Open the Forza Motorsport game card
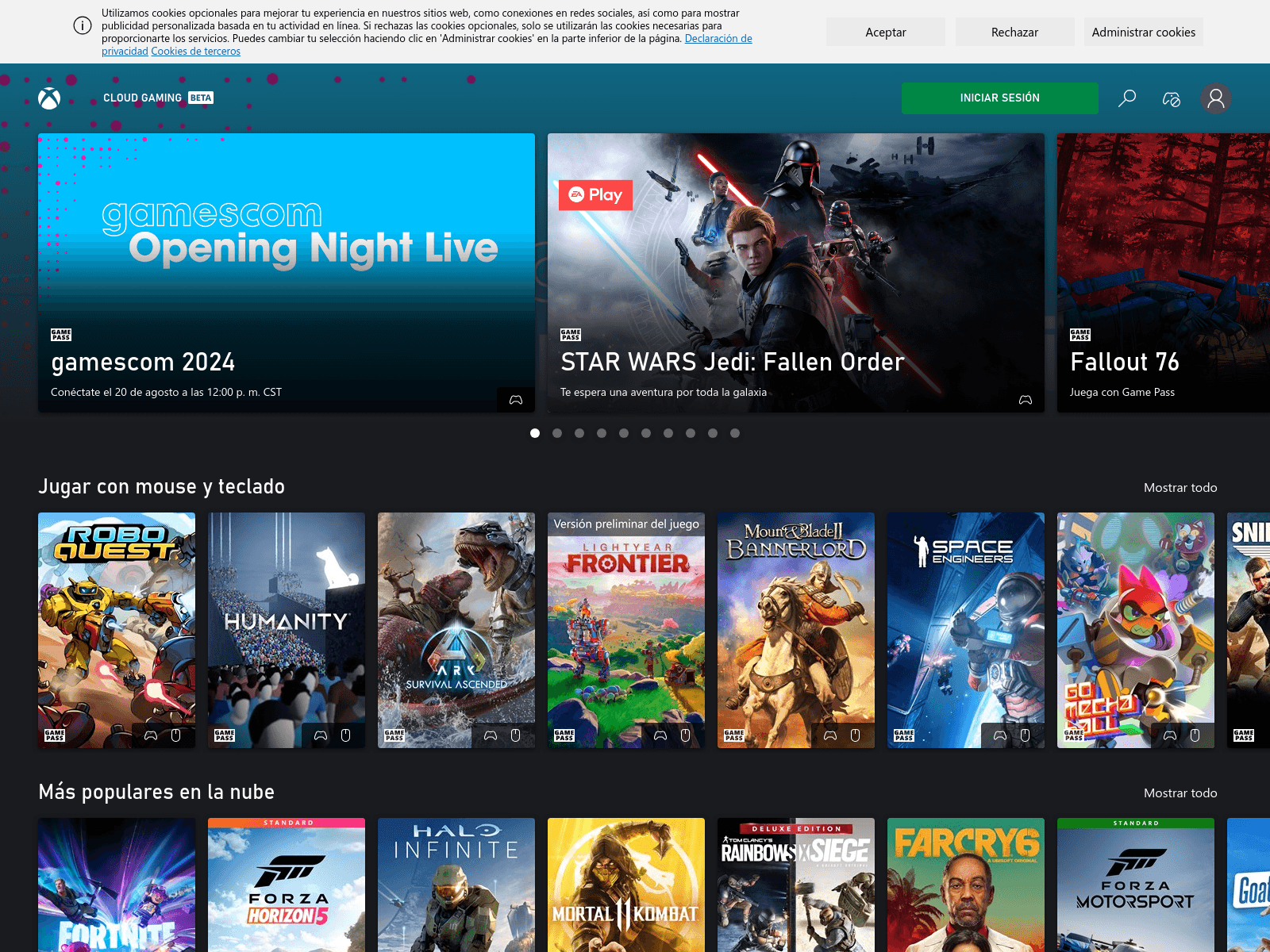This screenshot has width=1270, height=952. 1136,885
